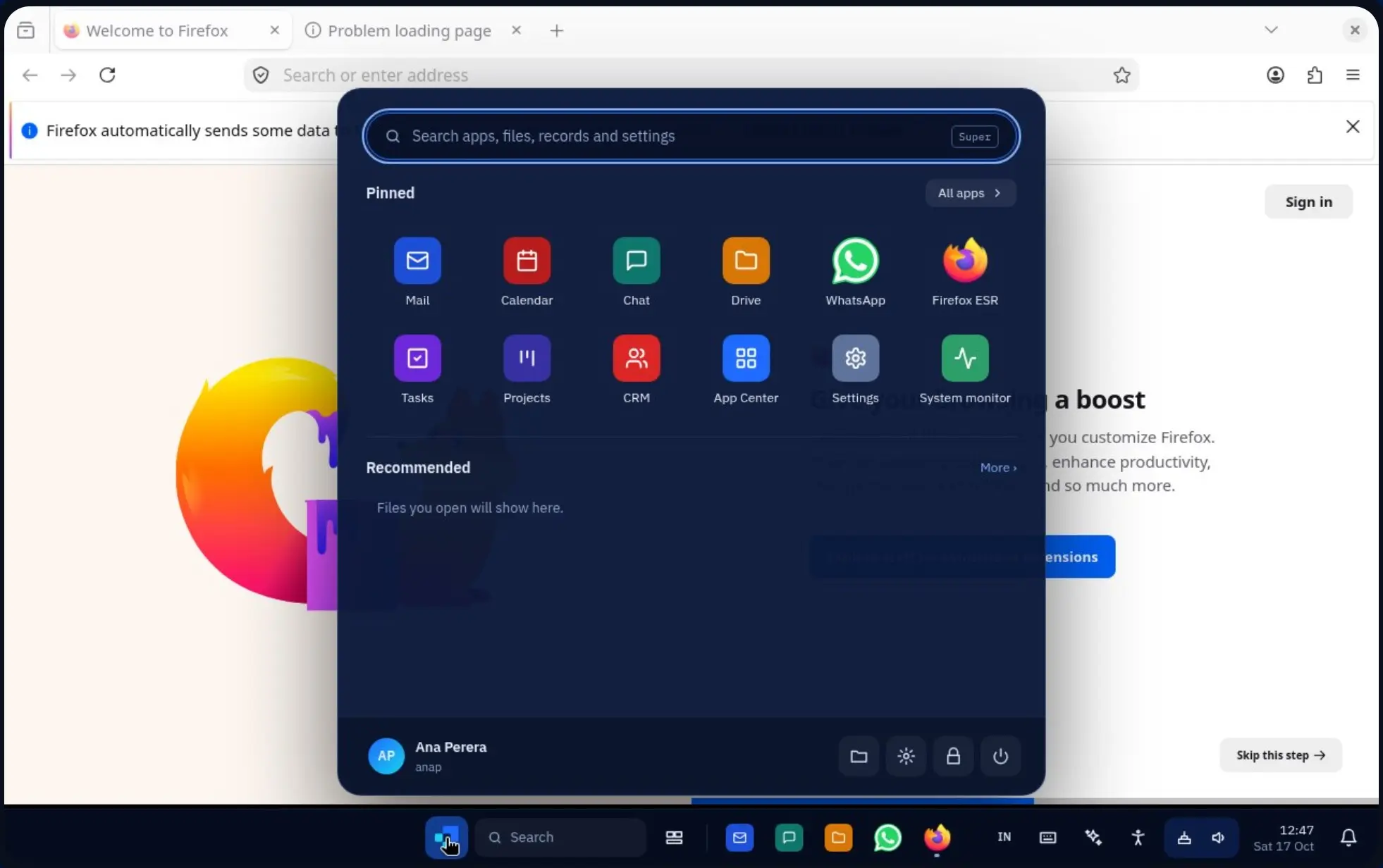Go forward in Firefox
1383x868 pixels.
tap(68, 75)
